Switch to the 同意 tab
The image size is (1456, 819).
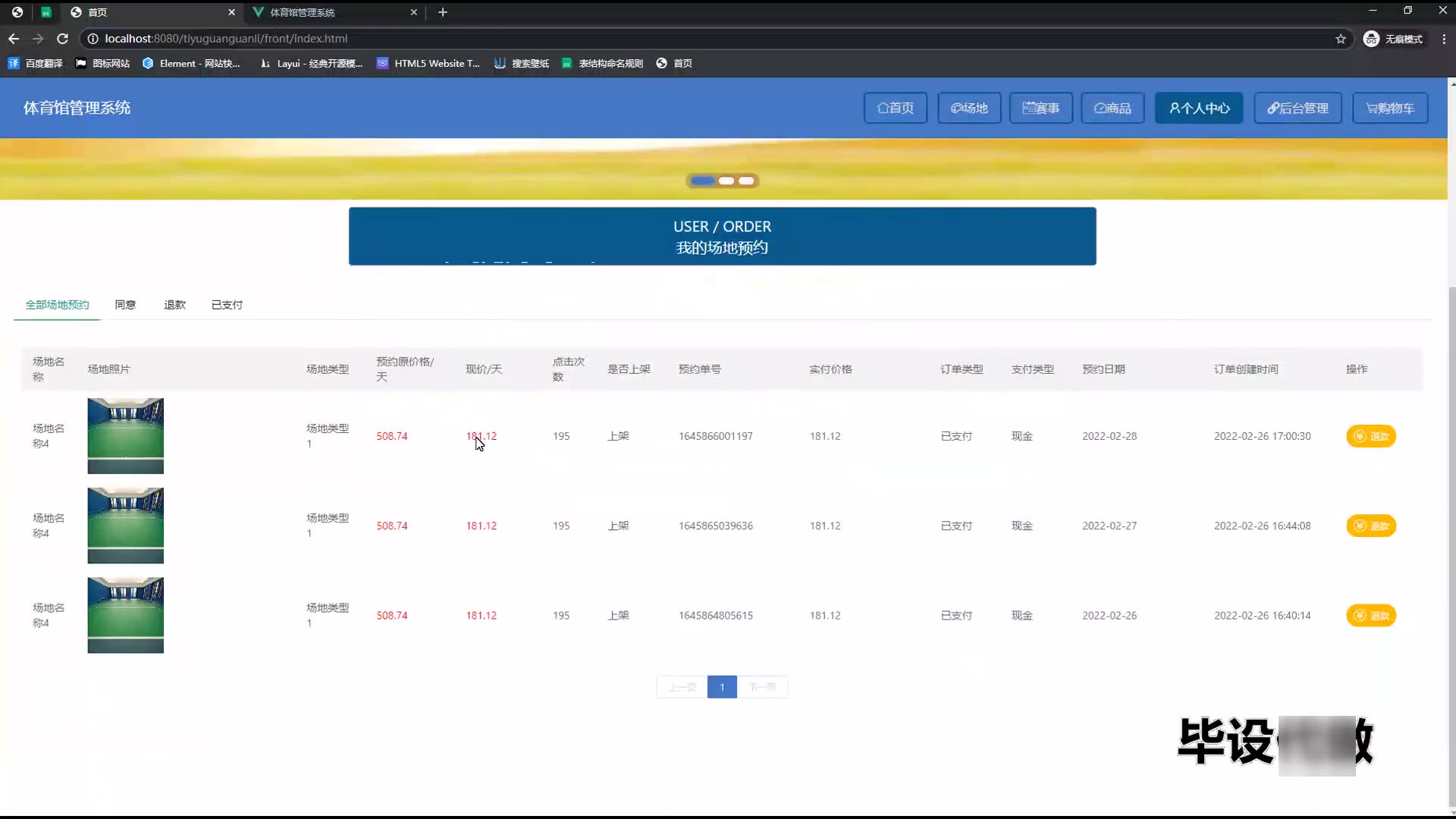point(125,305)
